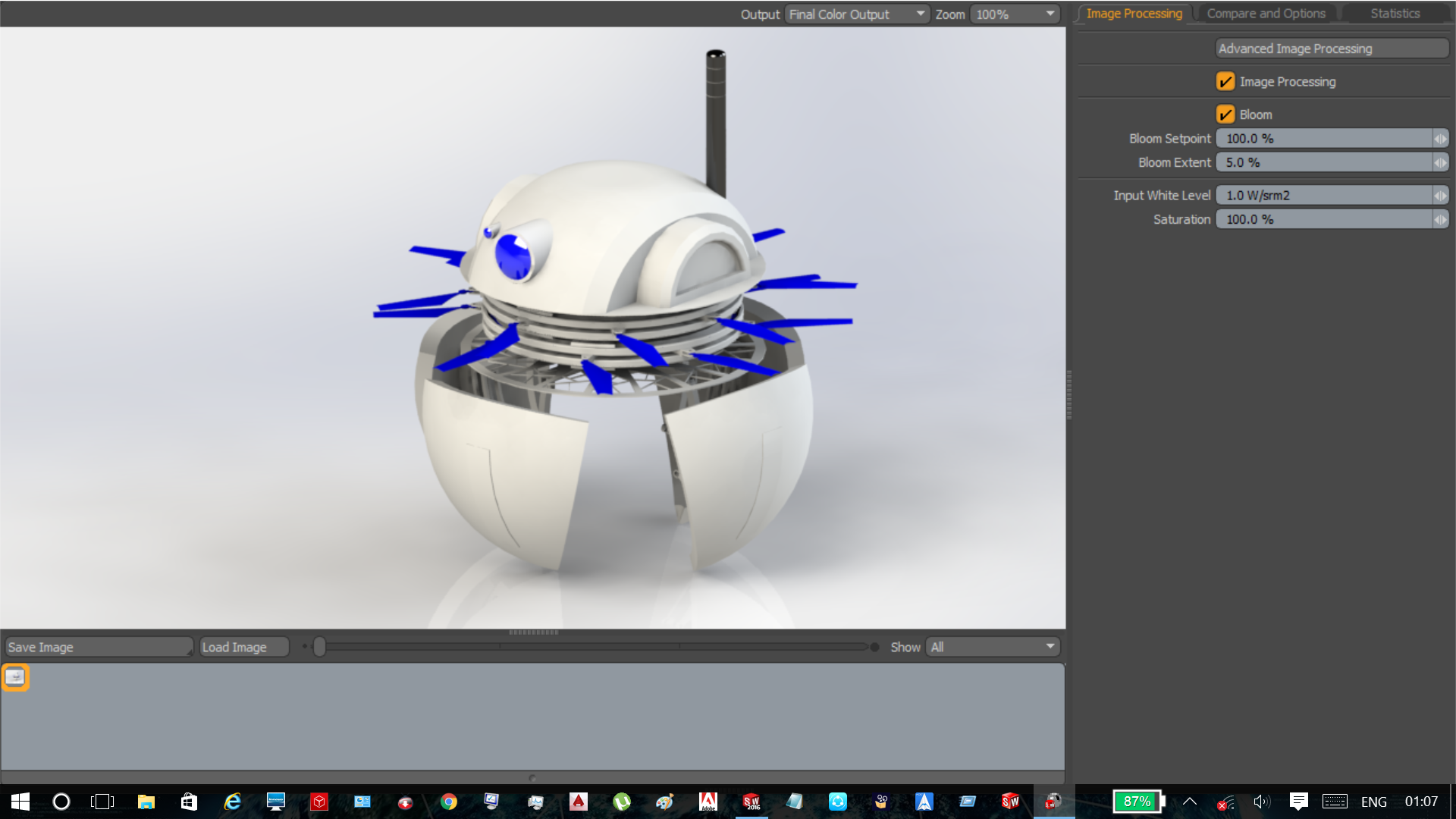1456x819 pixels.
Task: Launch Internet Explorer from taskbar
Action: pyautogui.click(x=232, y=802)
